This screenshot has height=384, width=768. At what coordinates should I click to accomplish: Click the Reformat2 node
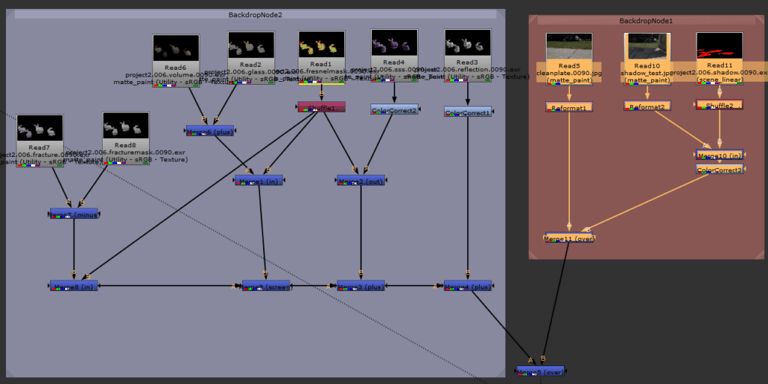coord(648,106)
